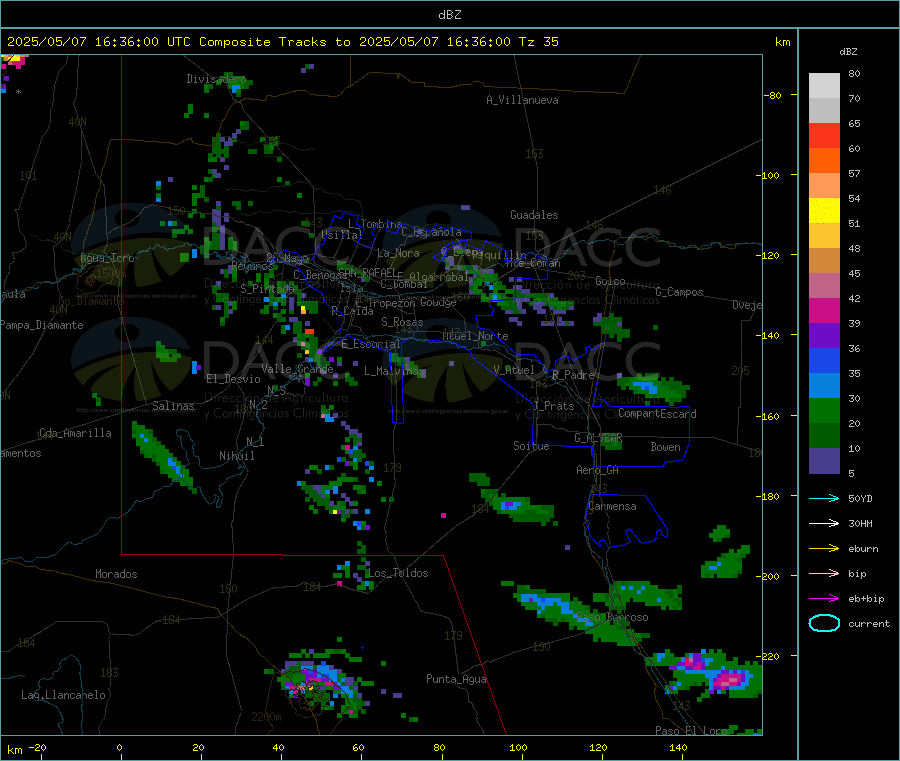Select the red 60 dBZ color swatch
This screenshot has width=900, height=761.
[x=824, y=135]
